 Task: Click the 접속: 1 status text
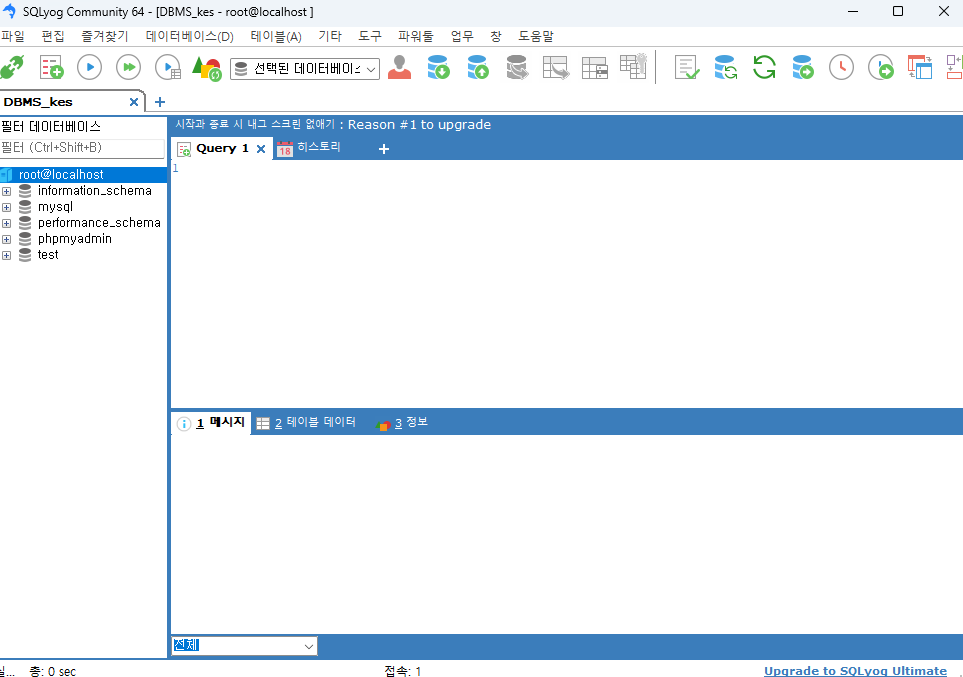[x=403, y=671]
